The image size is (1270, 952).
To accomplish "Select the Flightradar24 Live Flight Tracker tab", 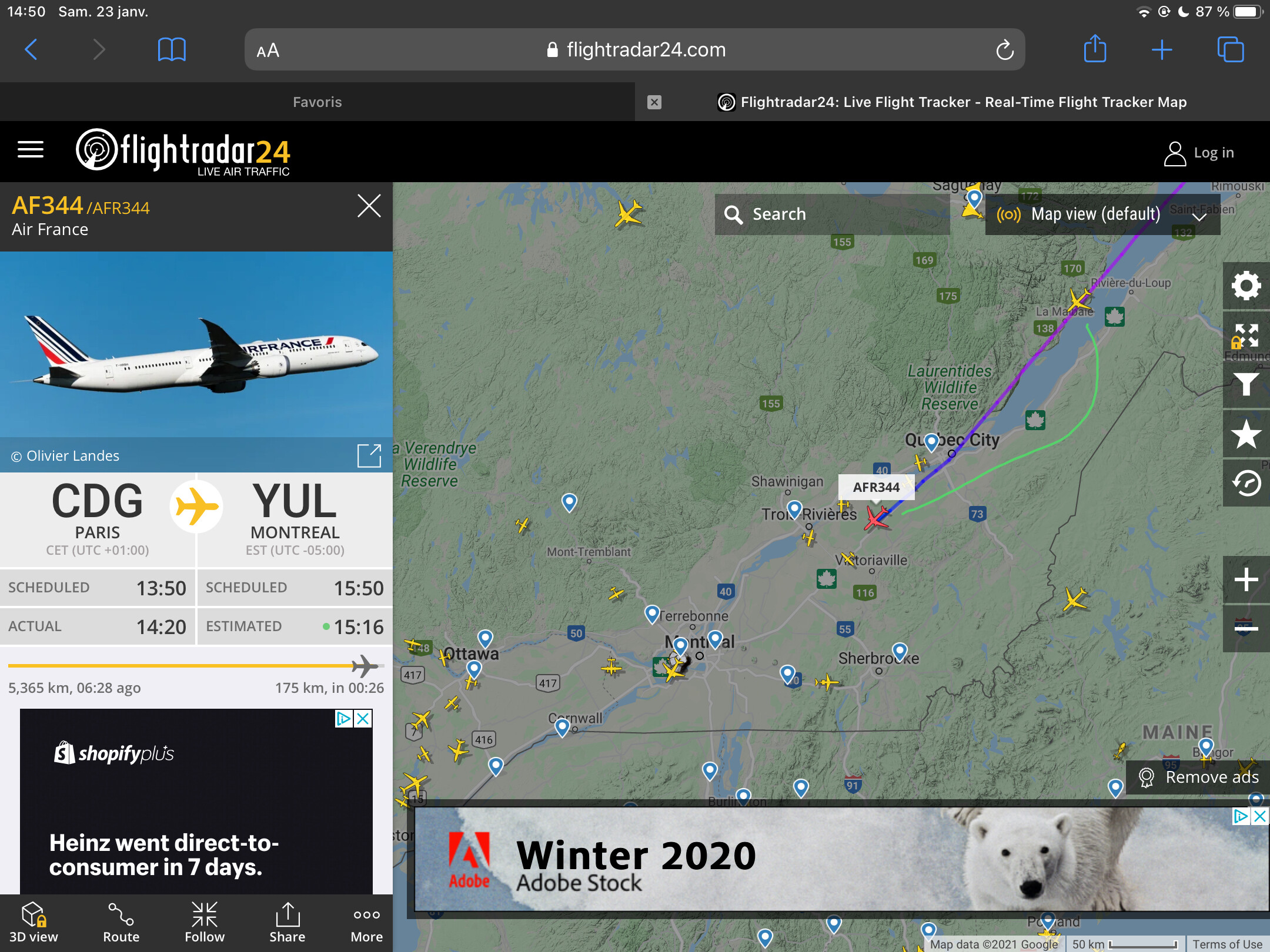I will coord(952,102).
